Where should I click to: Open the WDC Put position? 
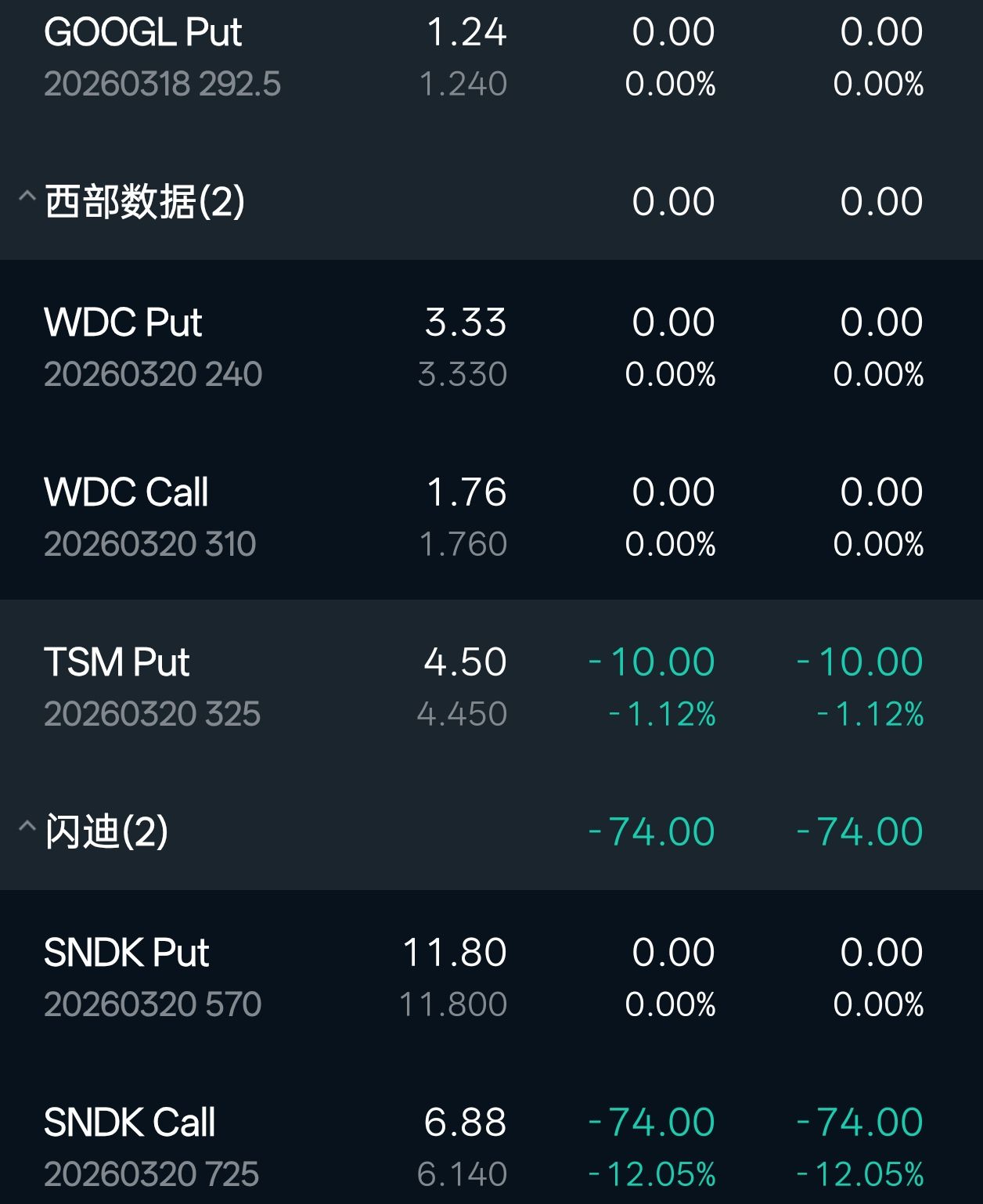point(123,323)
